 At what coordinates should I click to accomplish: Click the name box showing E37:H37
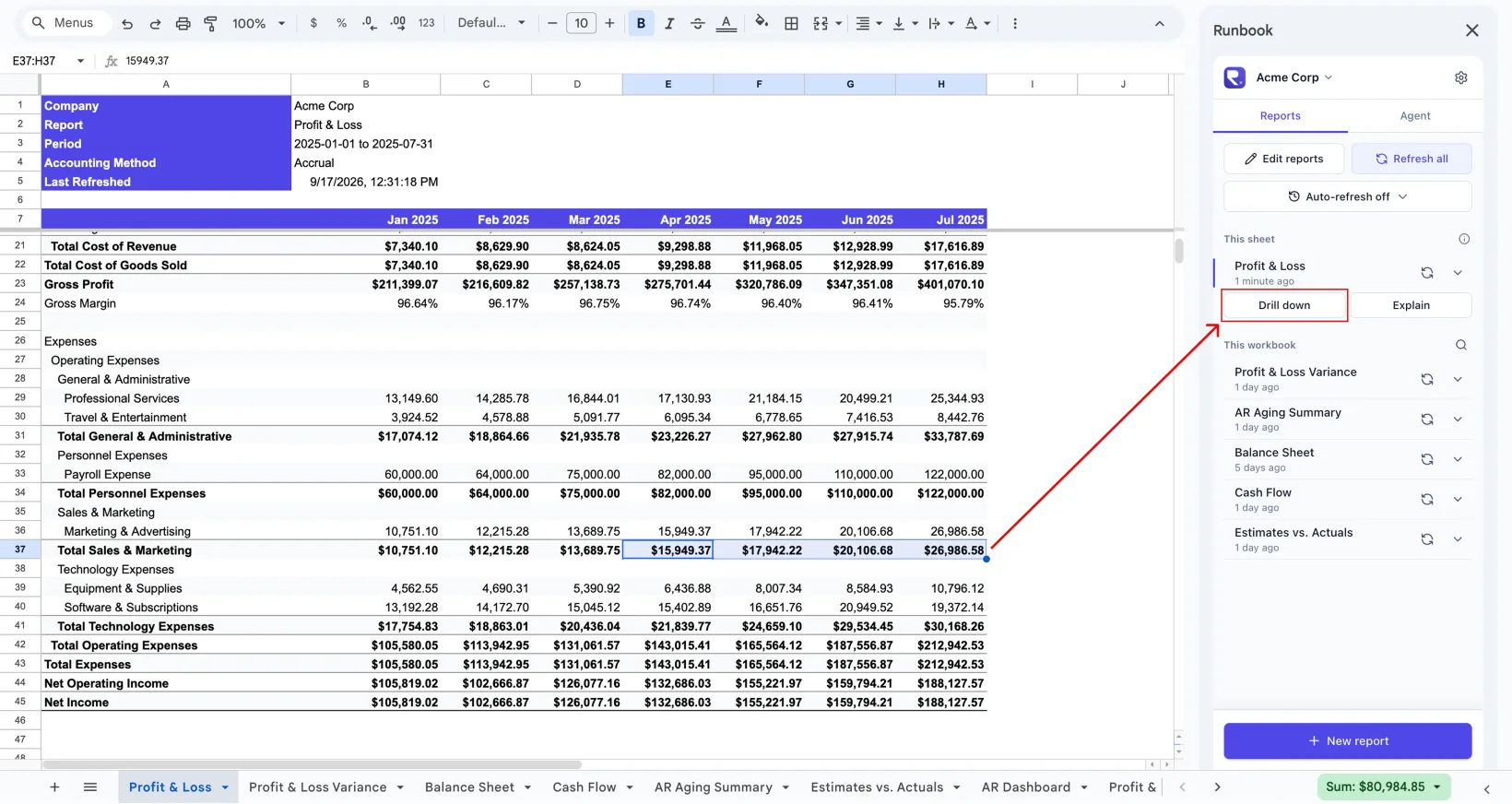point(46,61)
